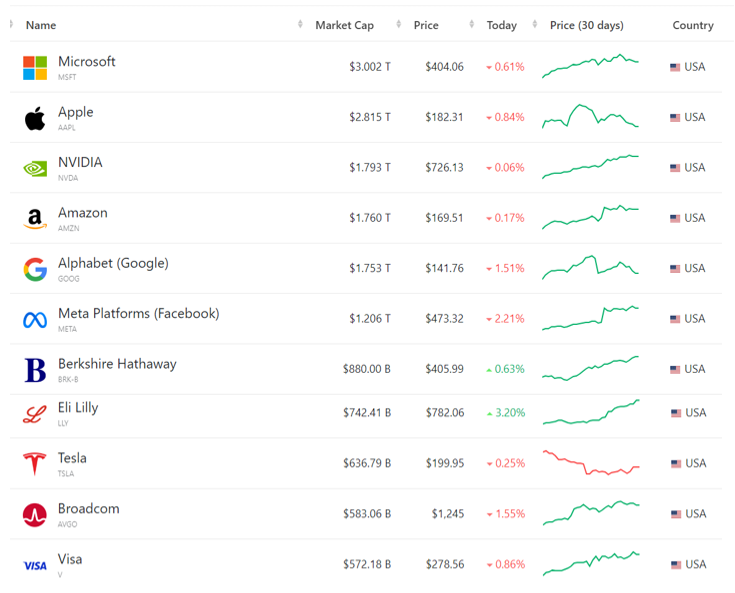Open Eli Lilly's 30-day price chart

(x=591, y=412)
